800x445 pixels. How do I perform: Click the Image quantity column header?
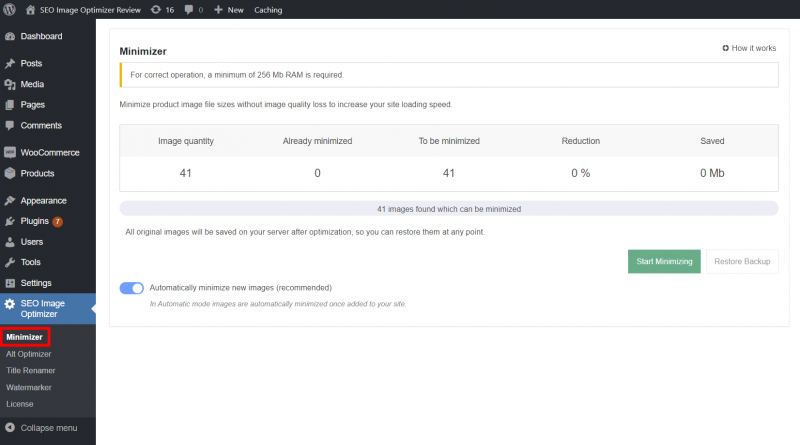click(x=186, y=141)
